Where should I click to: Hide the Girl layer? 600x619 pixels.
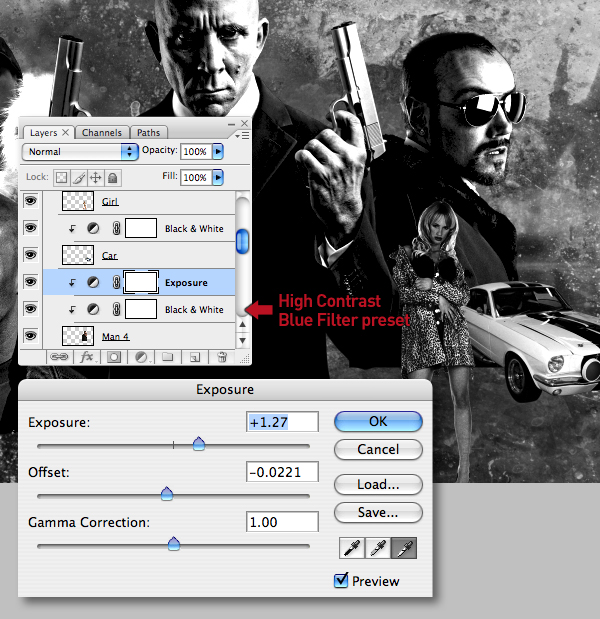click(30, 201)
